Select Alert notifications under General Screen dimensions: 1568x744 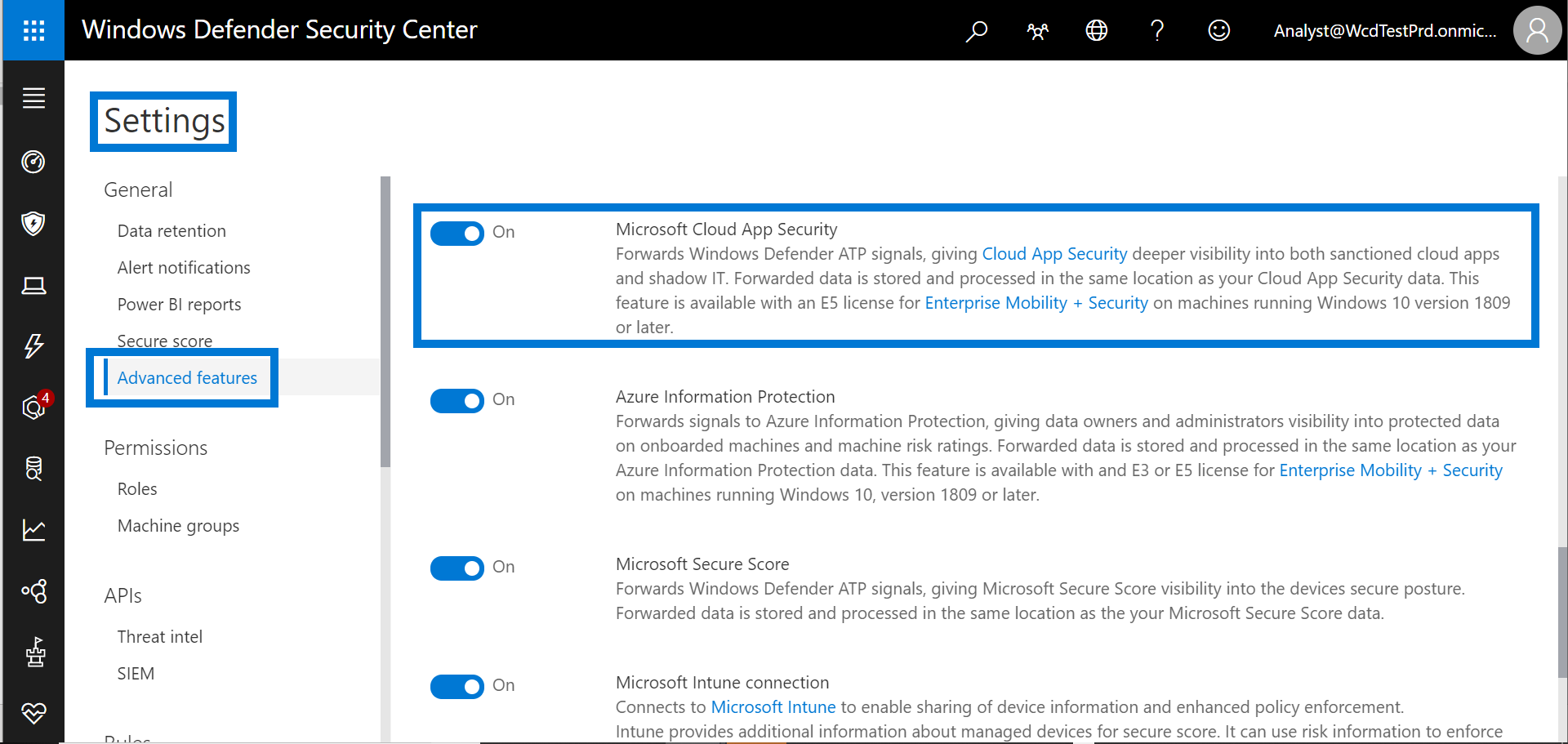tap(183, 267)
